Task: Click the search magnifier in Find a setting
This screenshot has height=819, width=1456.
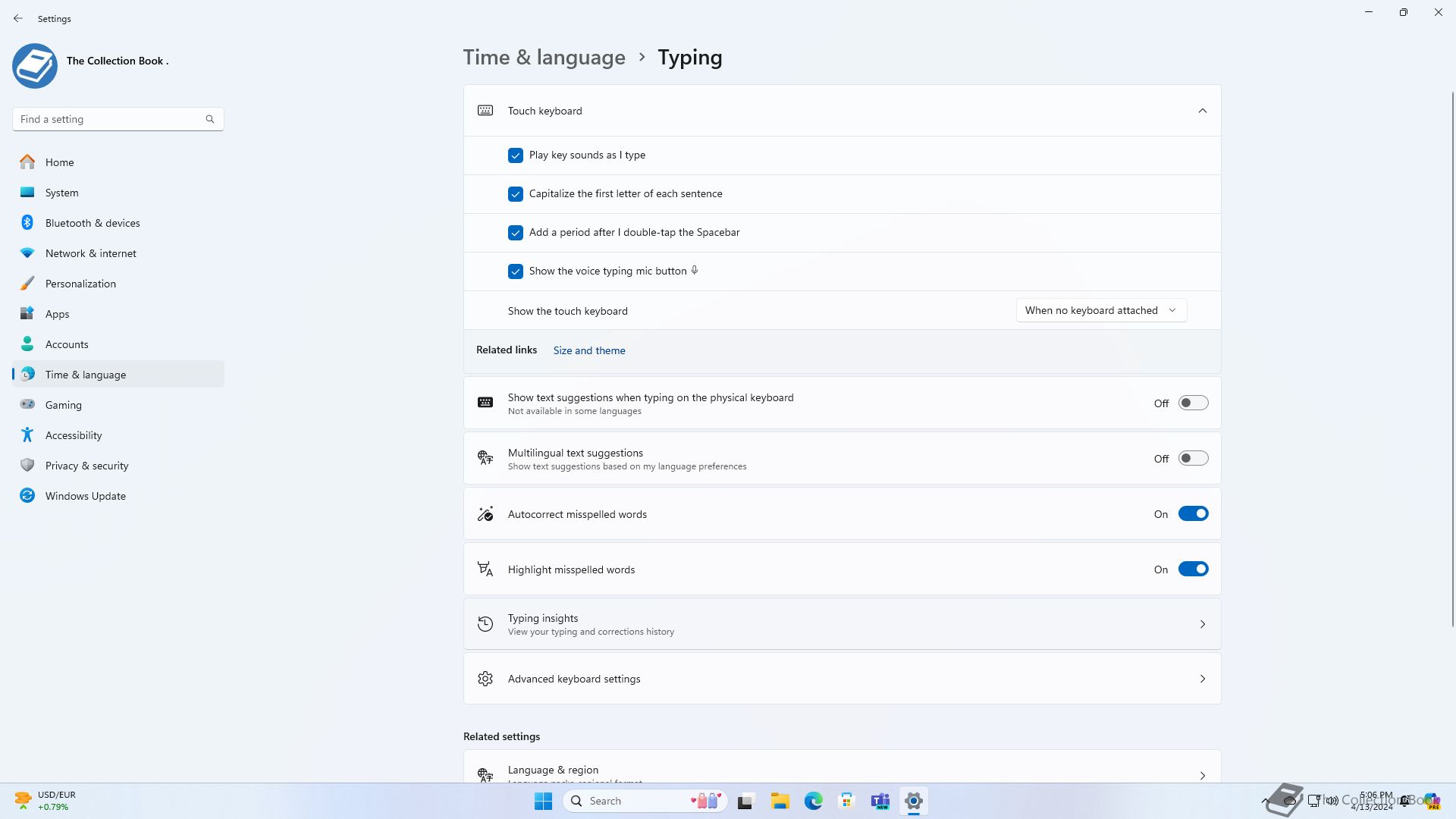Action: (210, 119)
